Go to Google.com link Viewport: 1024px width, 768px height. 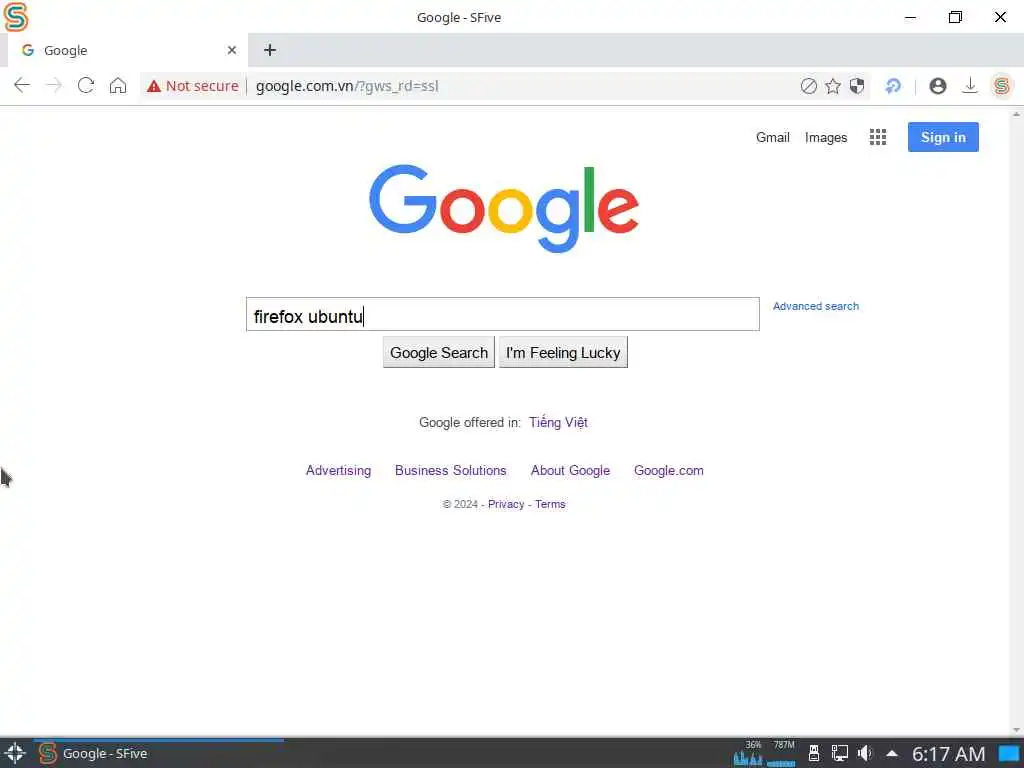click(669, 471)
